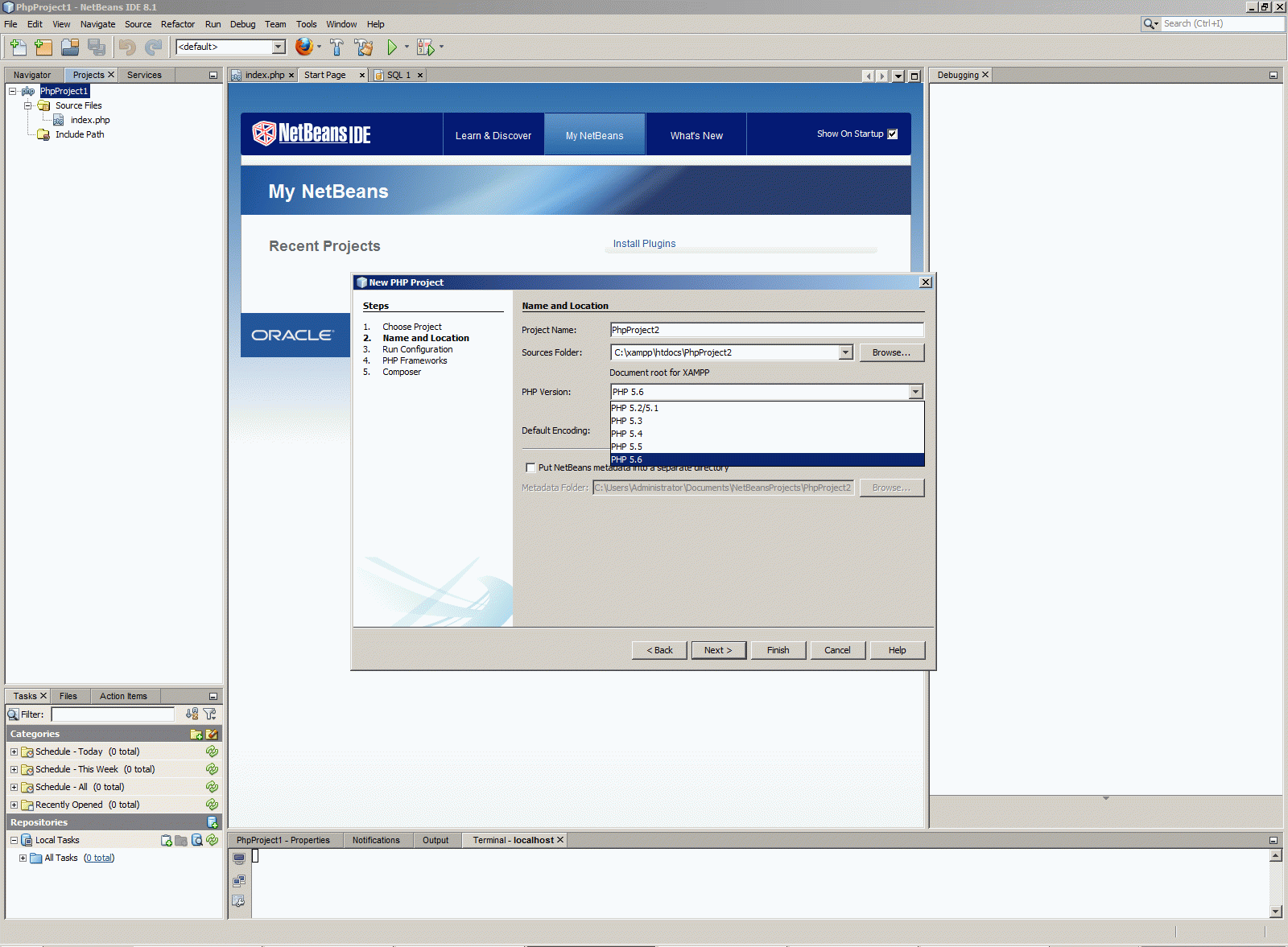Click the maximize editor window icon
This screenshot has height=947, width=1288.
pyautogui.click(x=914, y=76)
